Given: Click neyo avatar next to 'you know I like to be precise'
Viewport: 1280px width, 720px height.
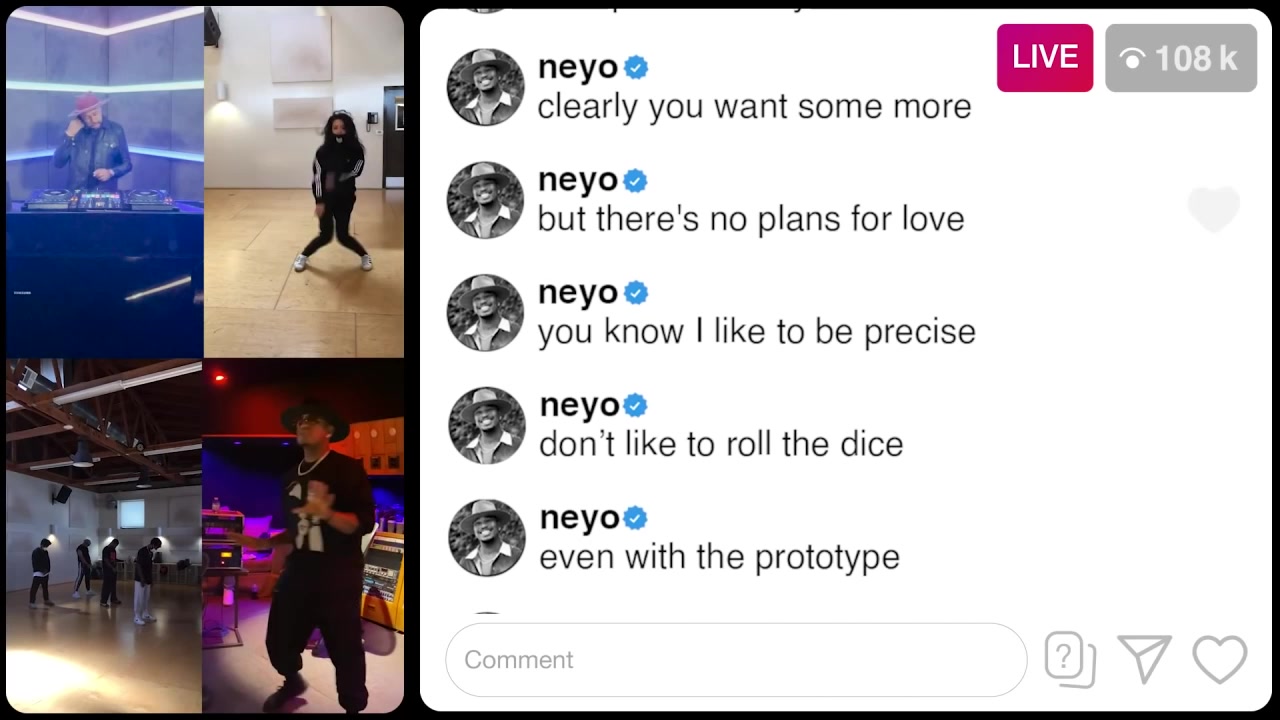Looking at the screenshot, I should click(x=485, y=313).
